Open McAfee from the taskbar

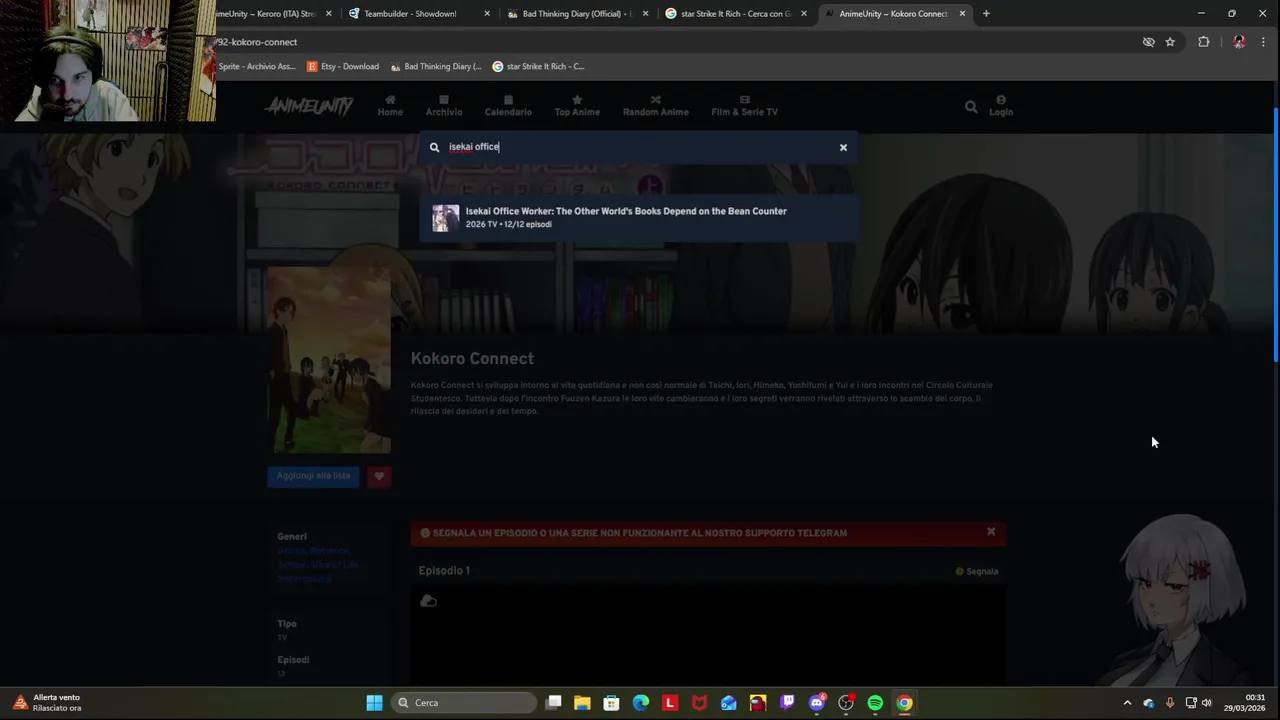click(699, 703)
